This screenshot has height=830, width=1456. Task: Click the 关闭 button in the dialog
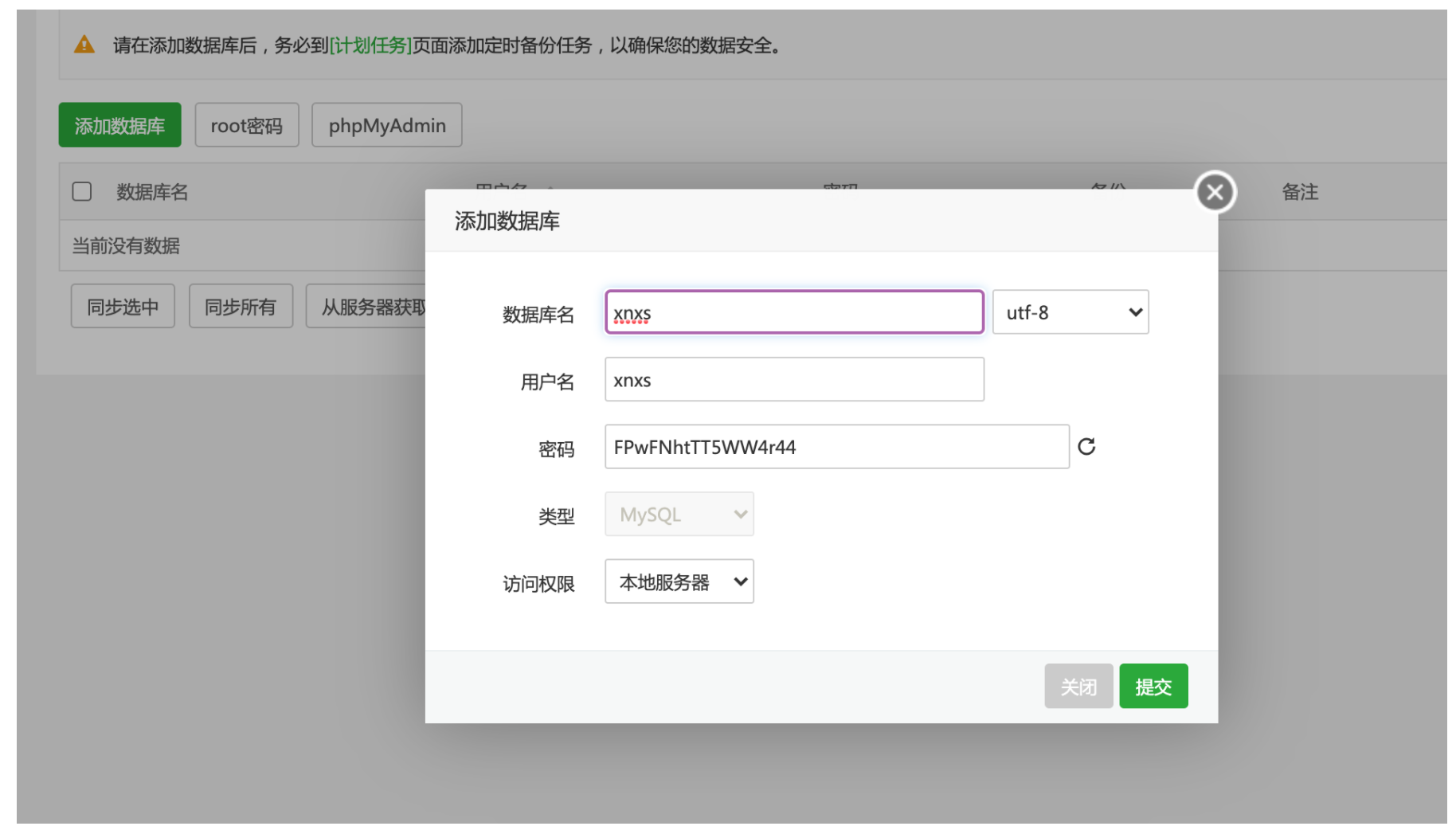point(1078,686)
